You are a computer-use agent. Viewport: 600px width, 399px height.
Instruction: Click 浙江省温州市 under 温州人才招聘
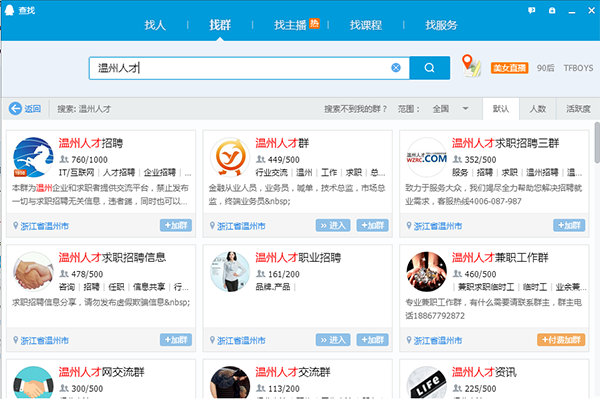tap(44, 226)
